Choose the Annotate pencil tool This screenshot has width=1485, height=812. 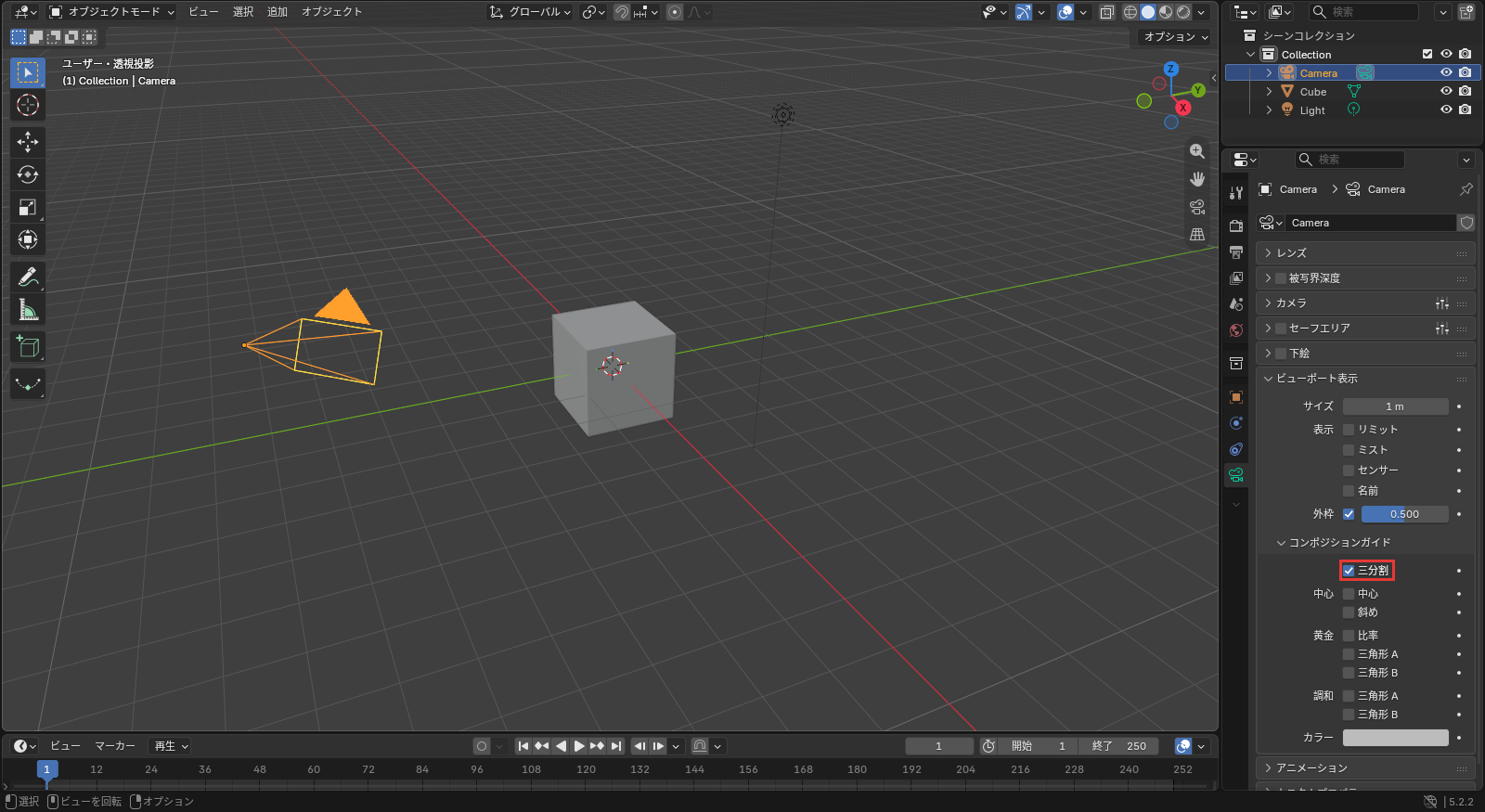tap(28, 277)
